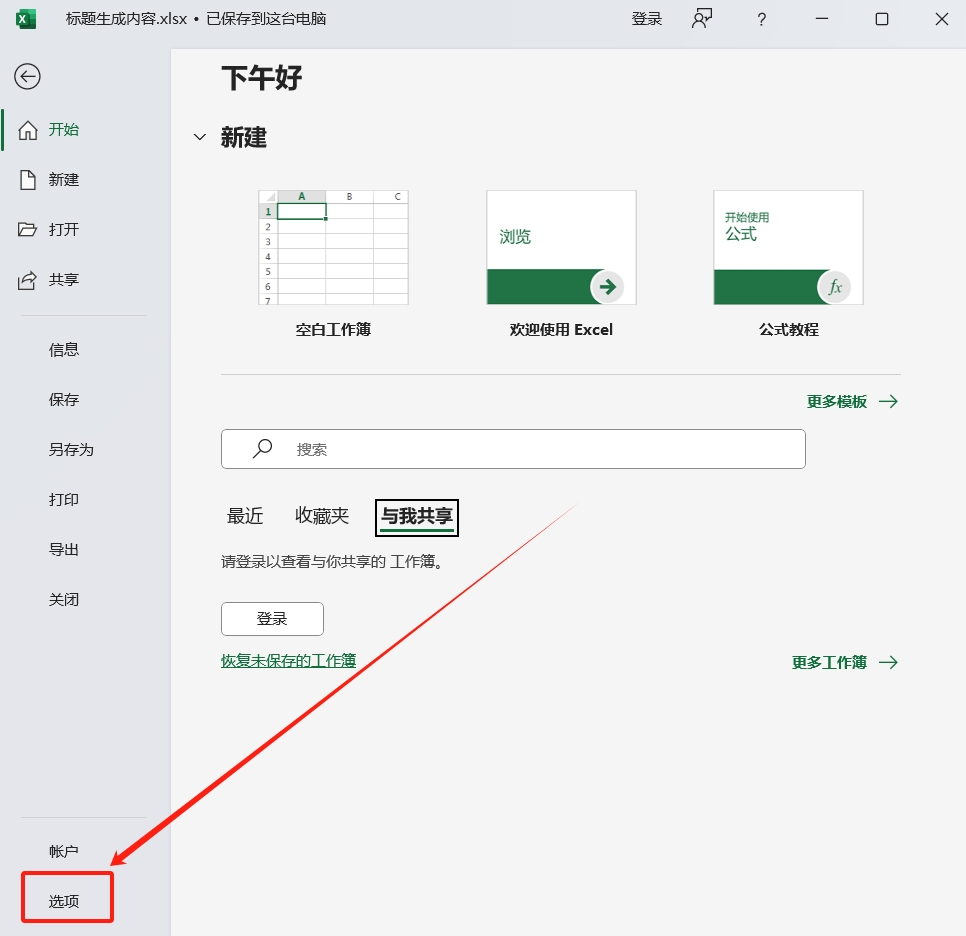Select 开始 in the left sidebar
Viewport: 966px width, 936px height.
(x=63, y=130)
